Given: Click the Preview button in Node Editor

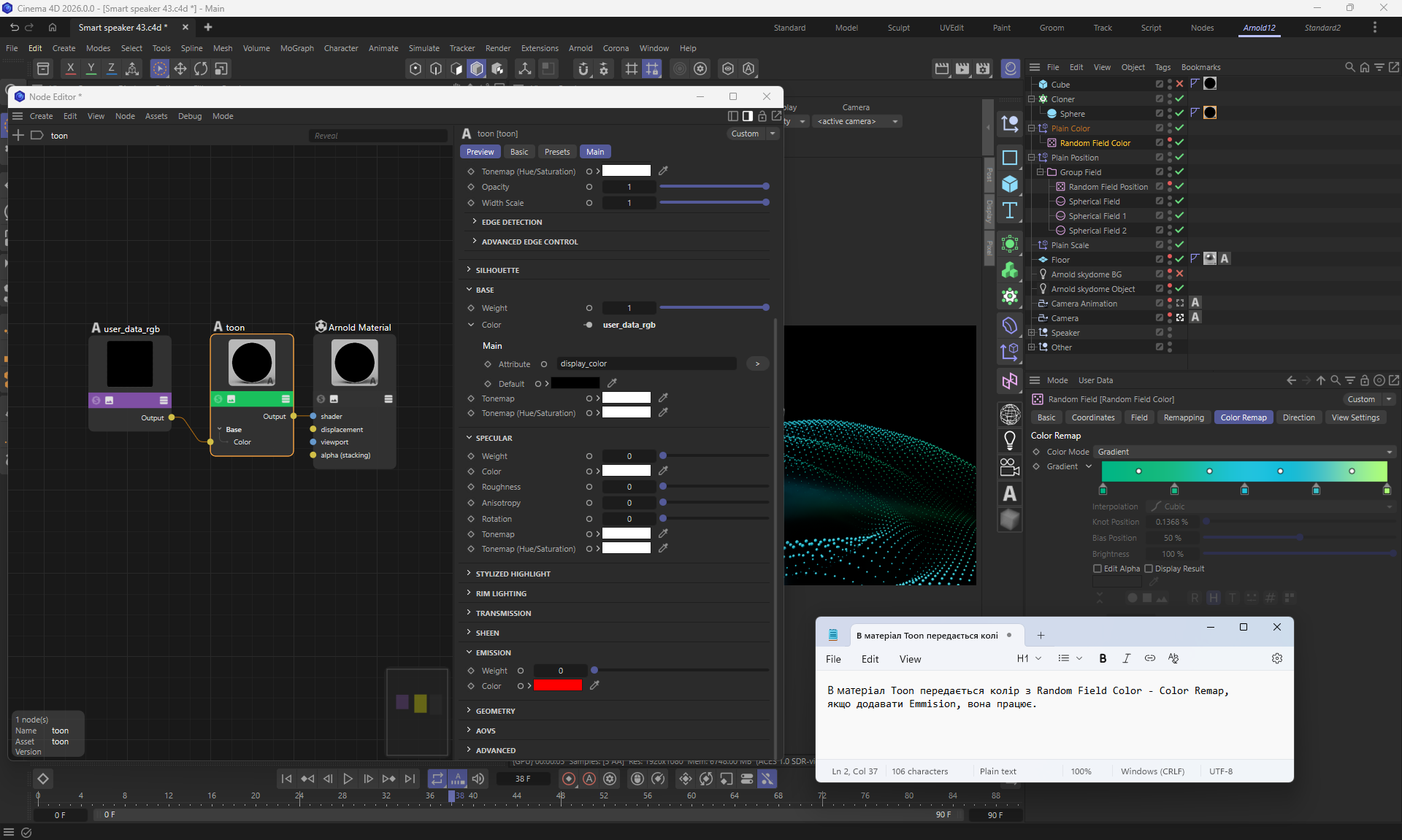Looking at the screenshot, I should 480,152.
